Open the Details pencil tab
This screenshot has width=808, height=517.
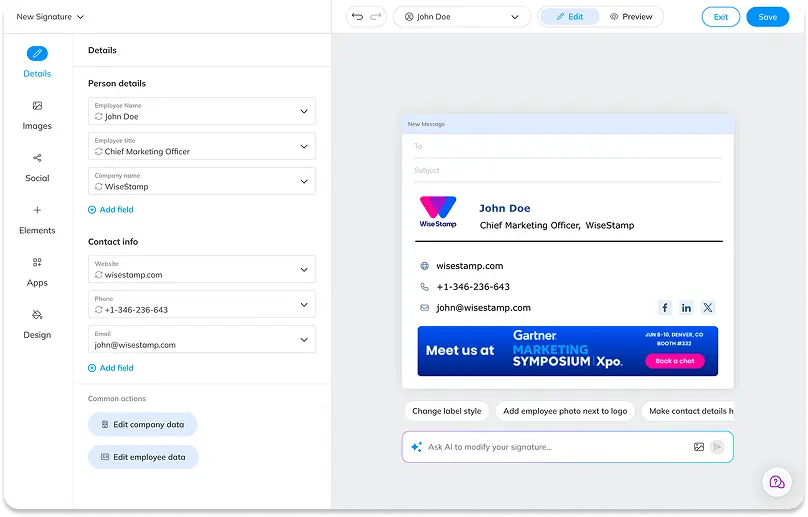[x=37, y=62]
